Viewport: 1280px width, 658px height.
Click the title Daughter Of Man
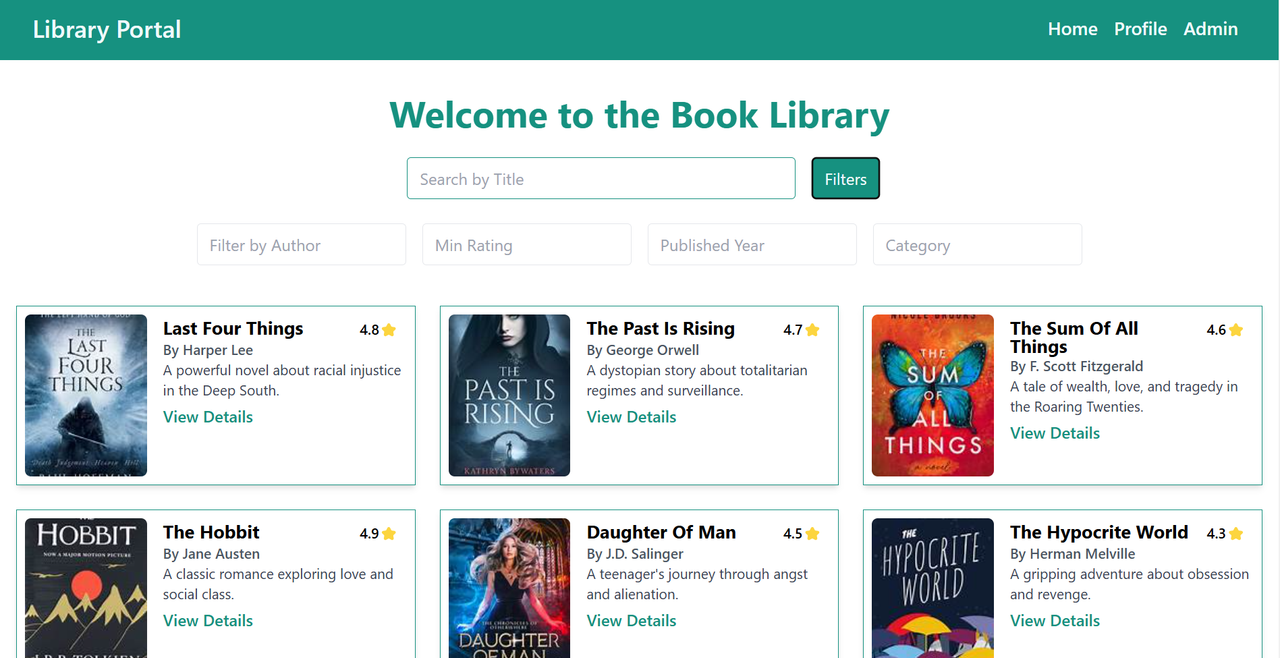coord(661,533)
